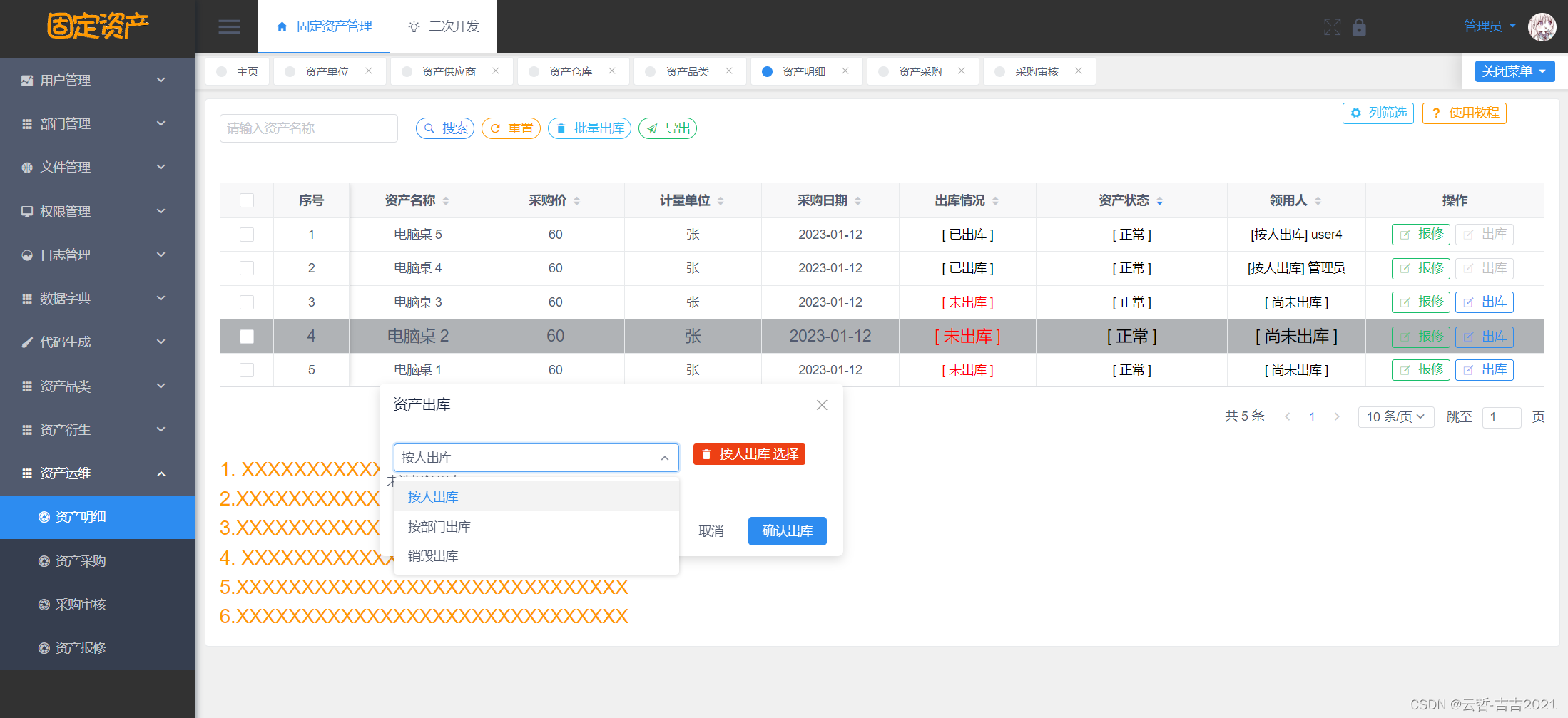Expand the 用户管理 sidebar menu
The image size is (1568, 718).
point(98,81)
